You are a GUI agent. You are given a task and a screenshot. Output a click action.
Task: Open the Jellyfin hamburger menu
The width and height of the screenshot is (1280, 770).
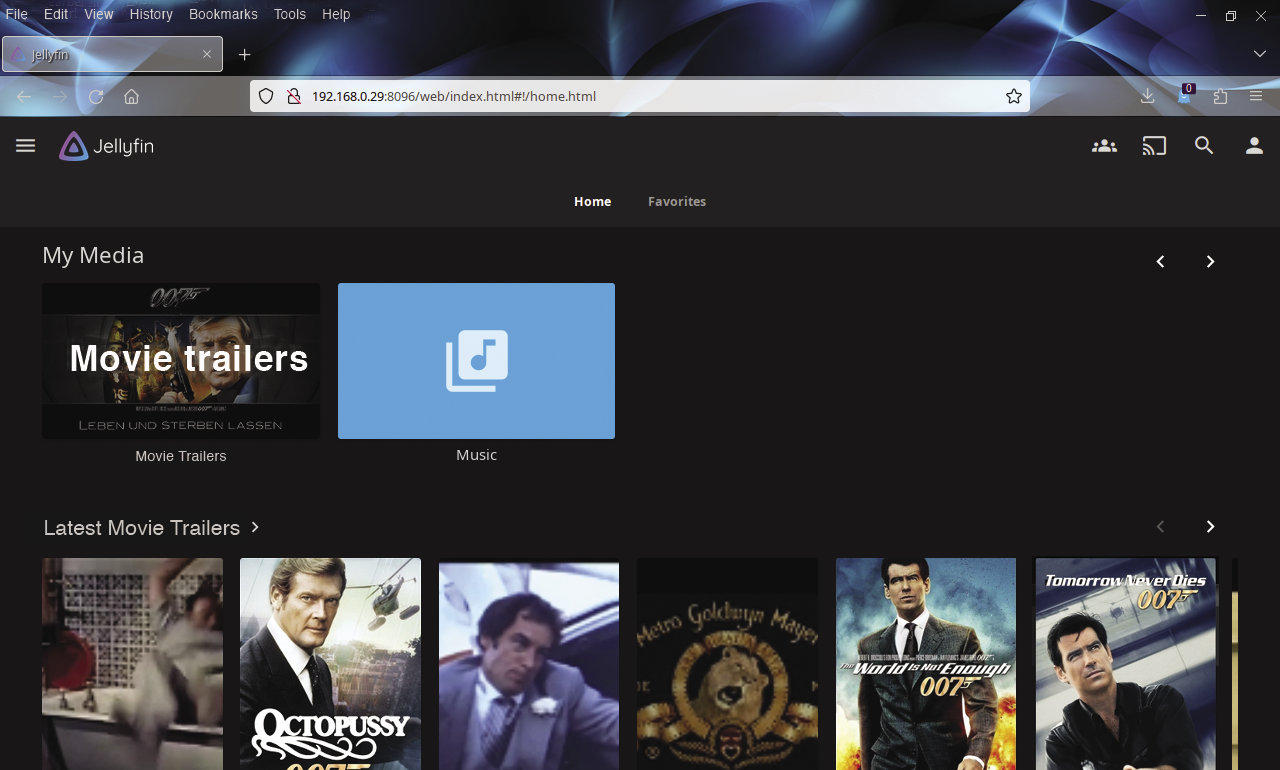(x=26, y=146)
